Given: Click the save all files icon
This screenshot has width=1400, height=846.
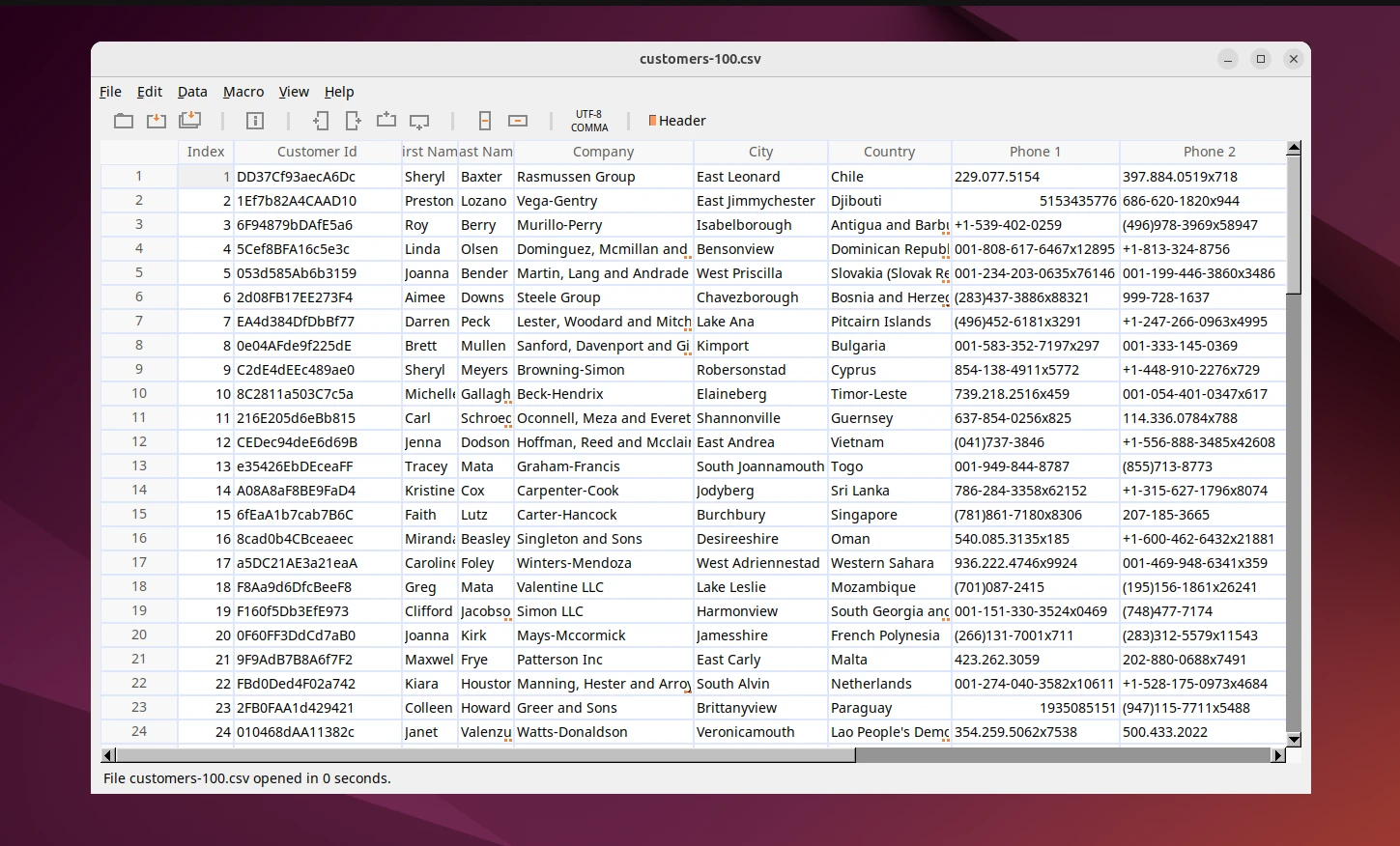Looking at the screenshot, I should coord(190,121).
